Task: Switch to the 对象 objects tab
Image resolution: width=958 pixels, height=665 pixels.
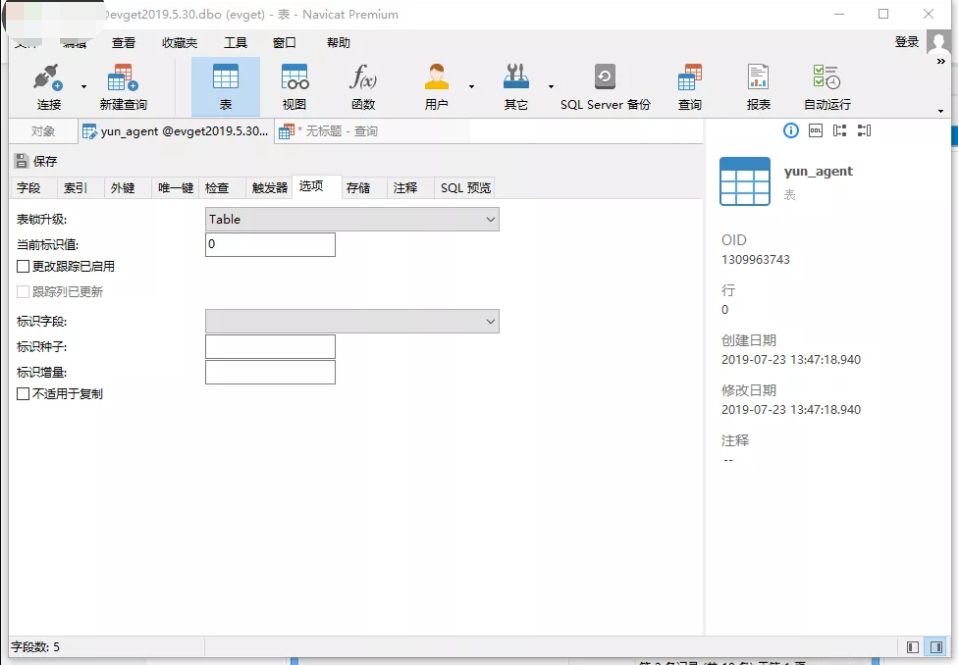Action: (x=43, y=131)
